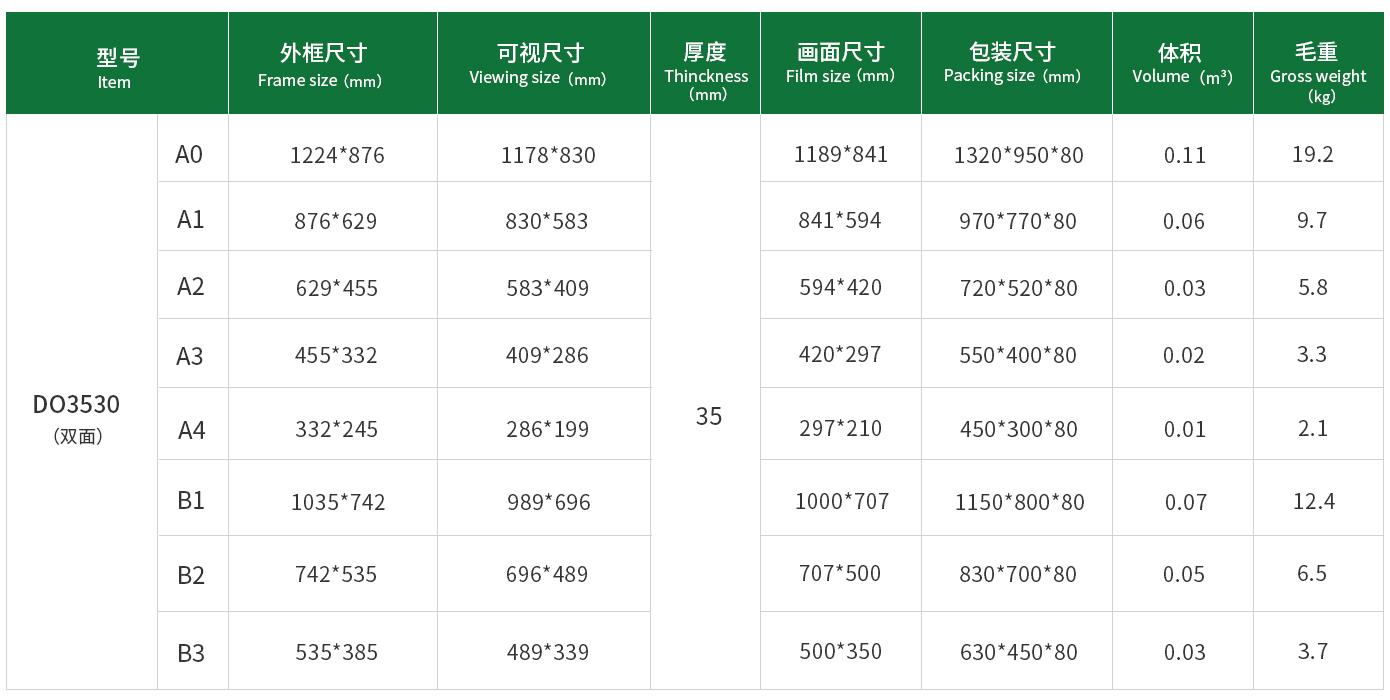Image resolution: width=1390 pixels, height=700 pixels.
Task: Click the viewing size 286*199 cell
Action: (547, 429)
